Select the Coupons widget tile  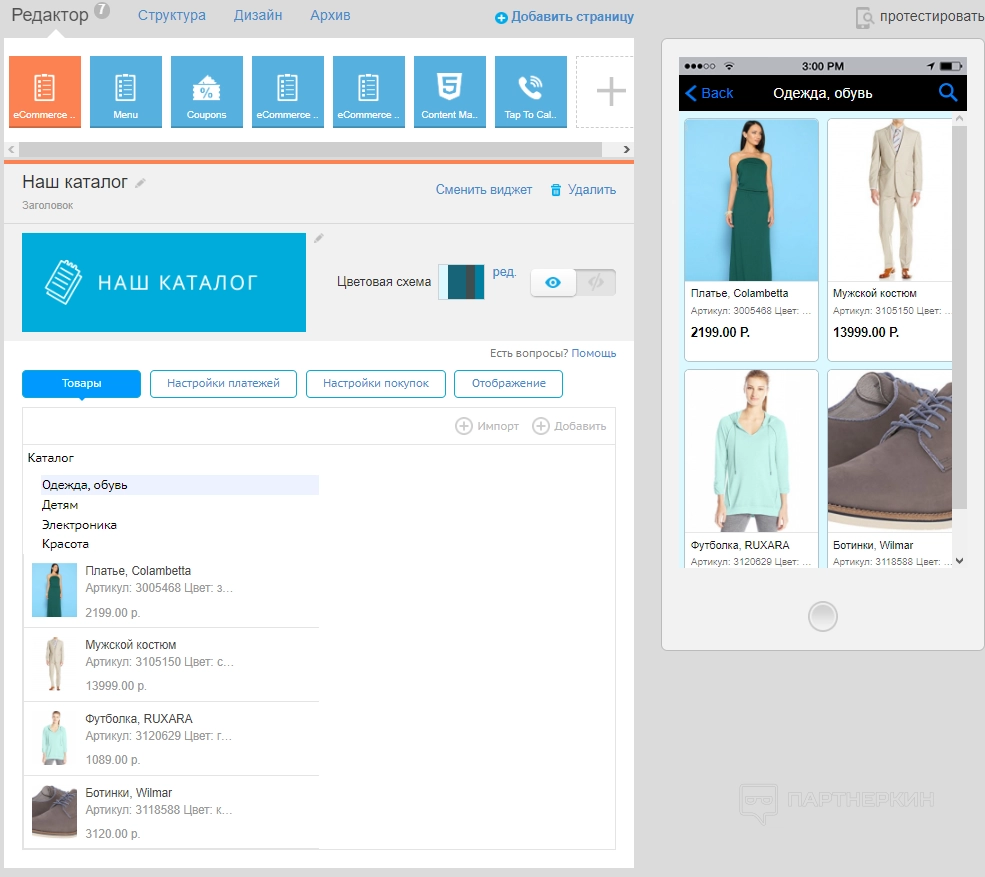coord(207,92)
